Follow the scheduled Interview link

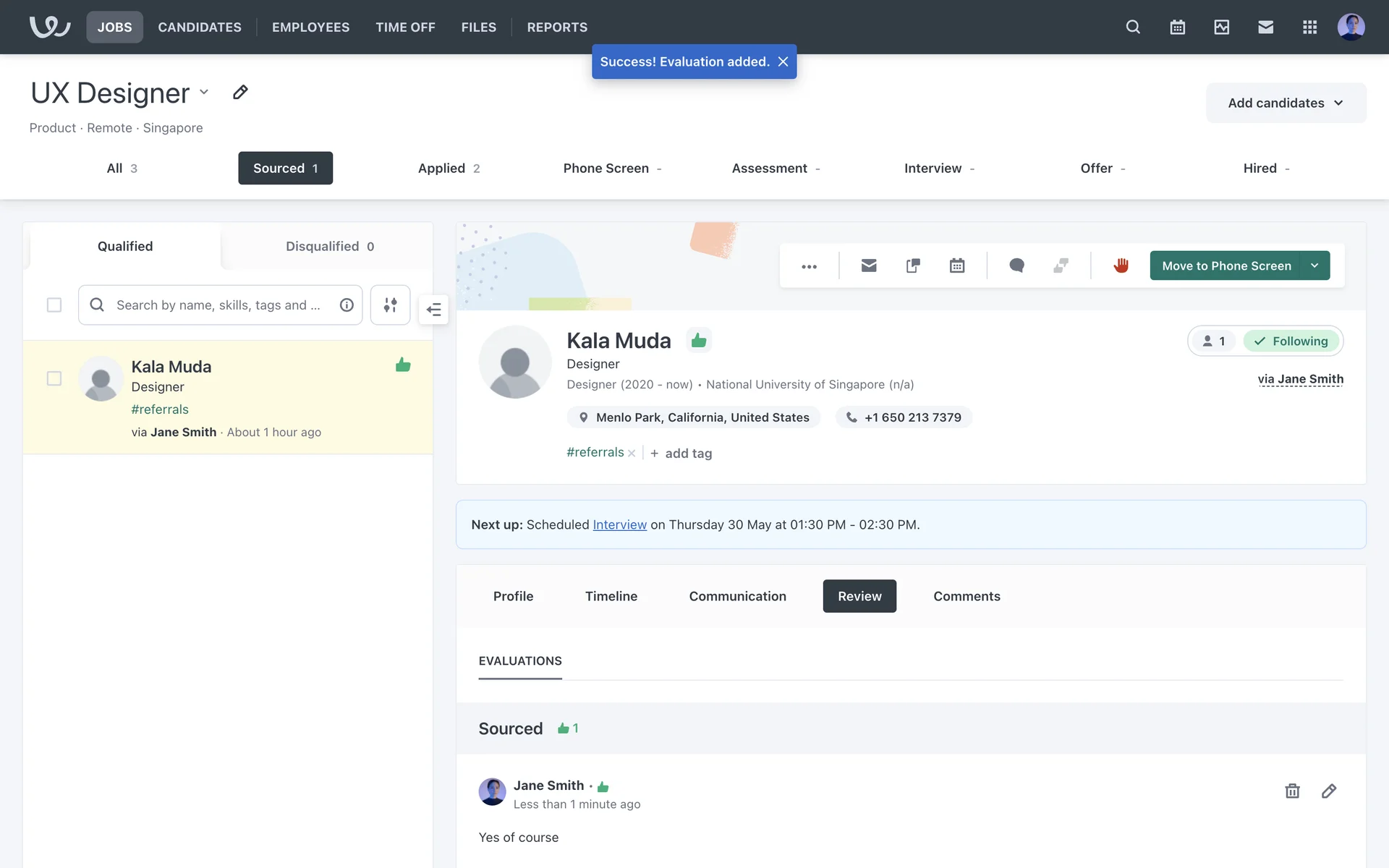click(x=619, y=524)
